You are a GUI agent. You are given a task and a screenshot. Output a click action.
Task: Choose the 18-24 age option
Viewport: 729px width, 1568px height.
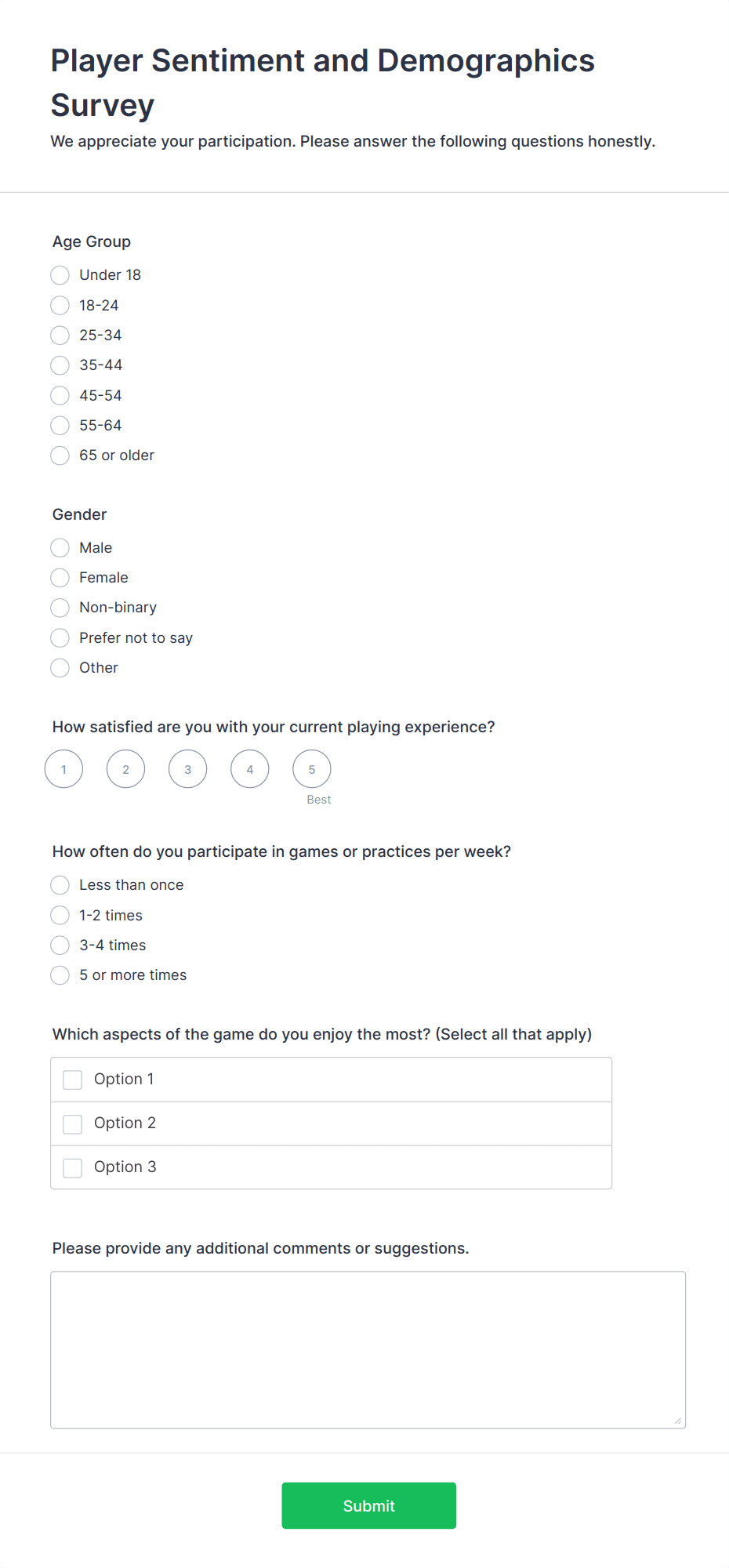tap(60, 305)
